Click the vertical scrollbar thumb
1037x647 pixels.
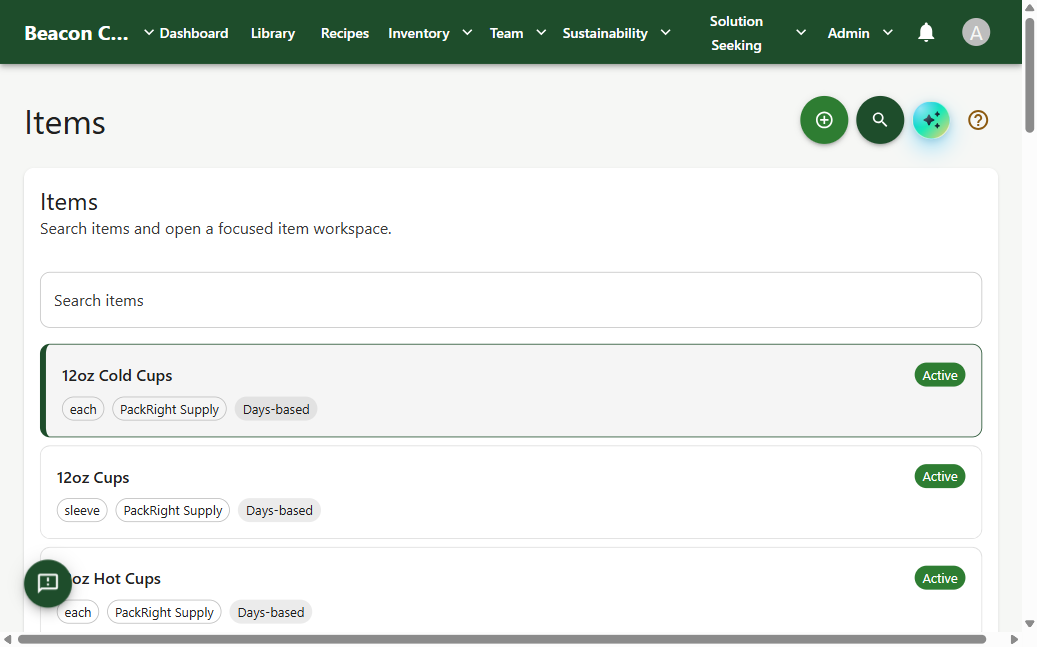click(x=1029, y=75)
